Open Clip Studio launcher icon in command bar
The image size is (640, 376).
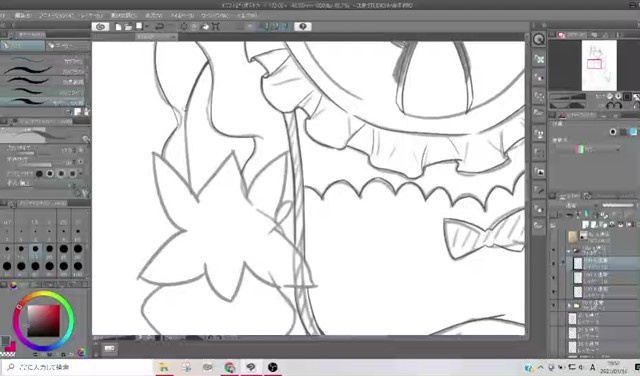click(x=100, y=27)
